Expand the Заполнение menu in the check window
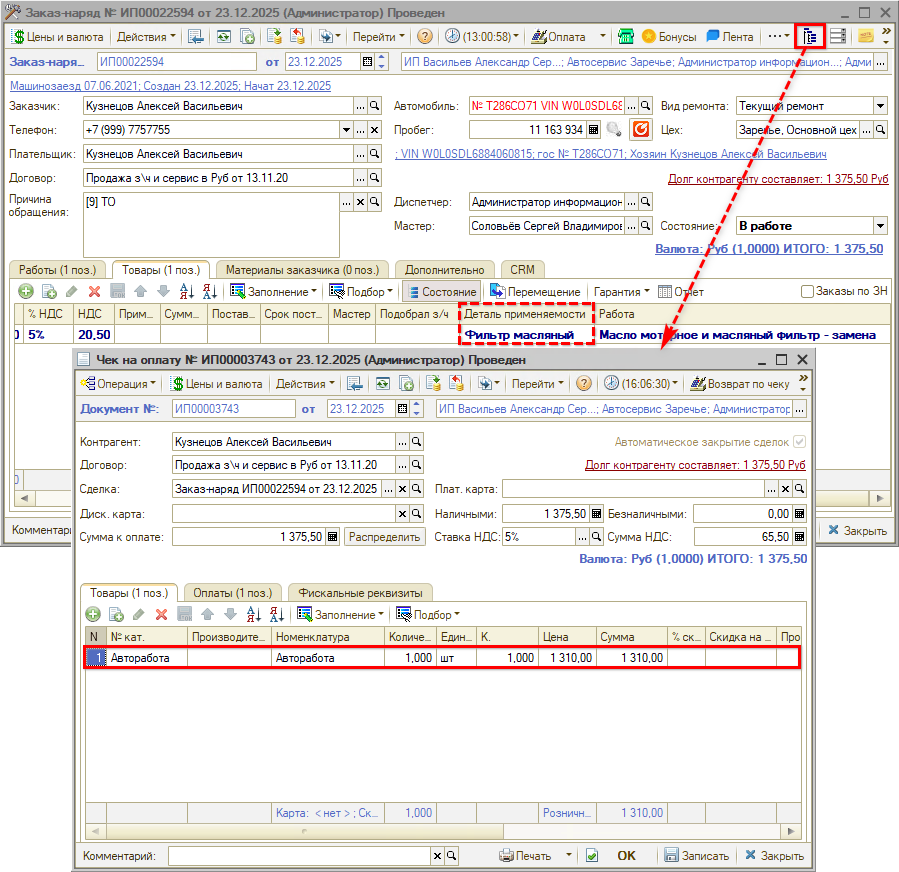The height and width of the screenshot is (872, 899). [341, 614]
